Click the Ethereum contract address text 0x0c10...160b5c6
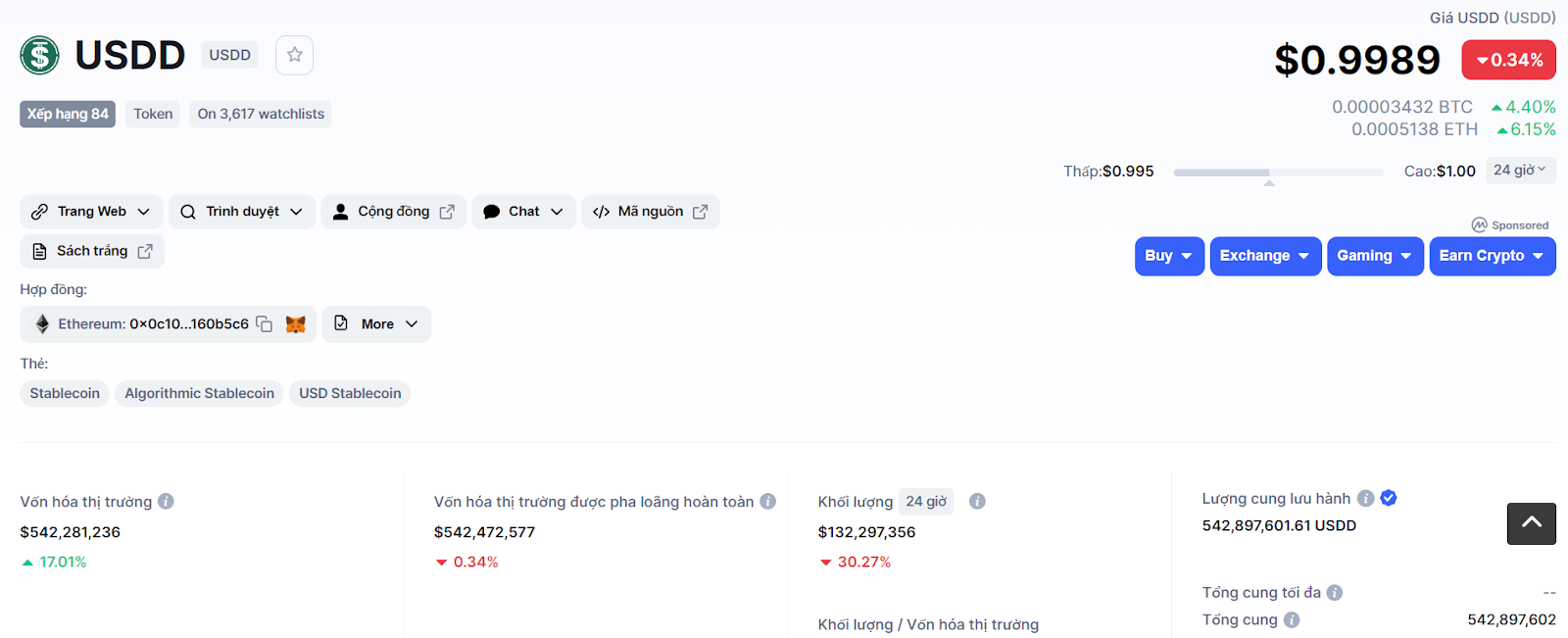The image size is (1568, 638). pos(189,323)
